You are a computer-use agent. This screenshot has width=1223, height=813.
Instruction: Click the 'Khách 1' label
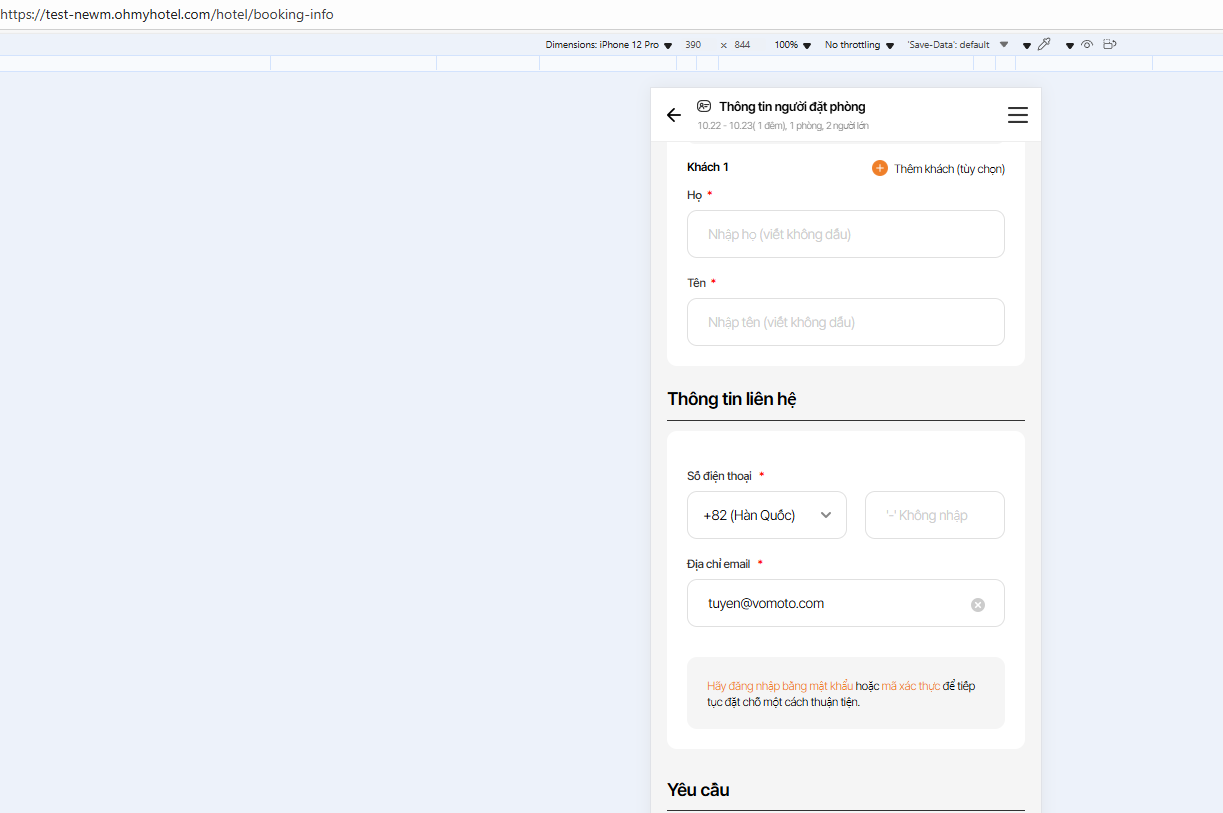click(708, 167)
